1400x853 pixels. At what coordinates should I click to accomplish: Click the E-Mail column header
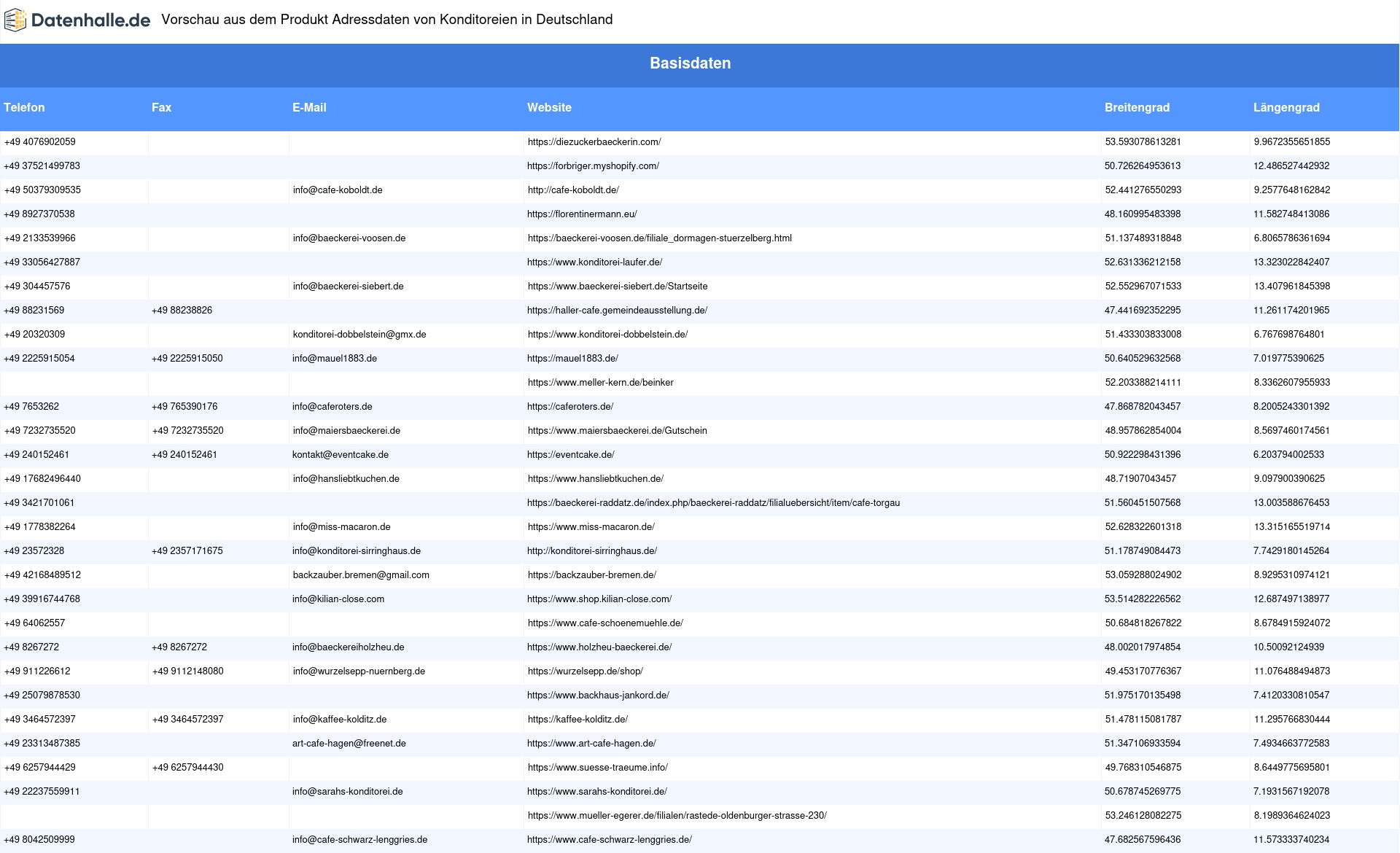(309, 108)
